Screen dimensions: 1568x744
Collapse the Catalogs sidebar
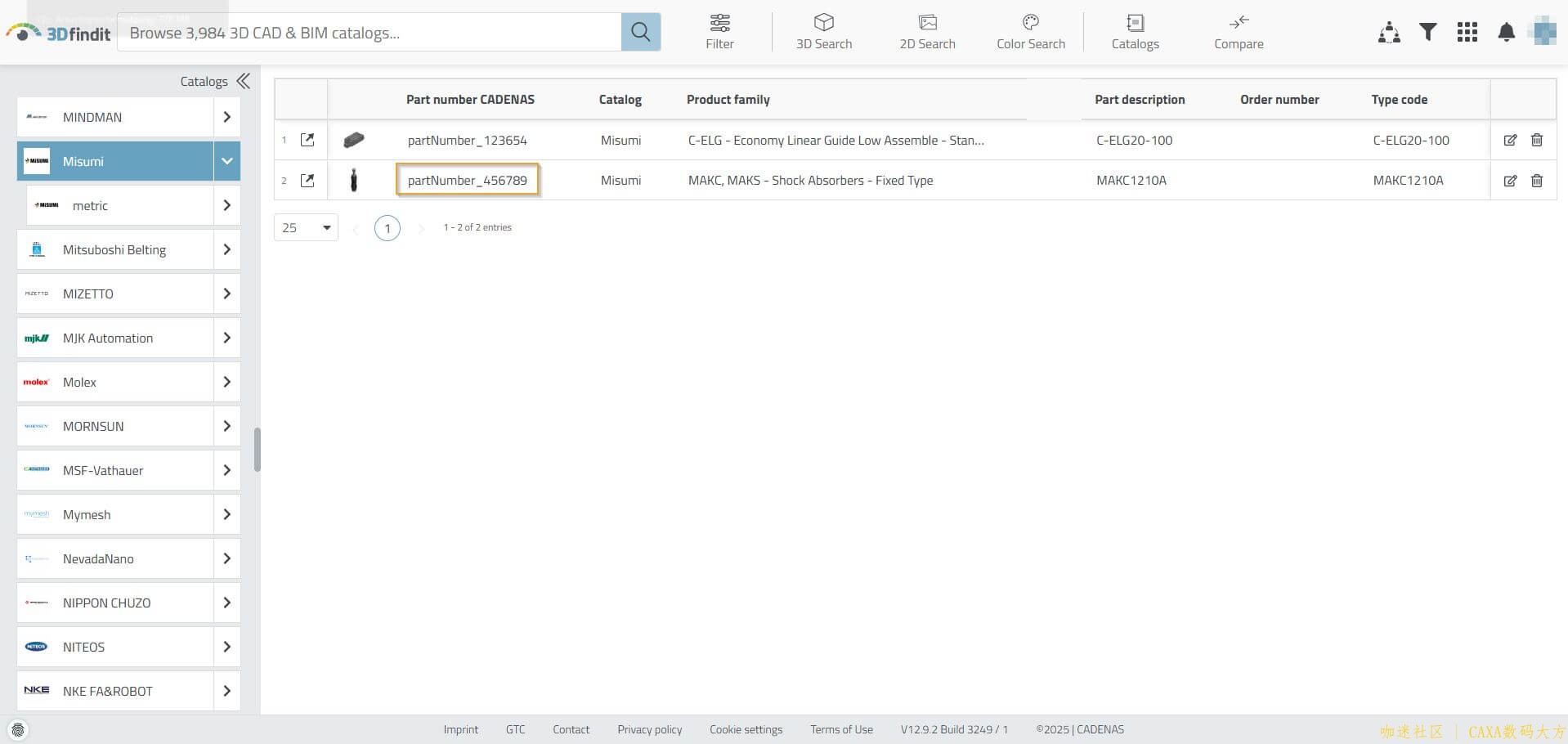point(243,81)
